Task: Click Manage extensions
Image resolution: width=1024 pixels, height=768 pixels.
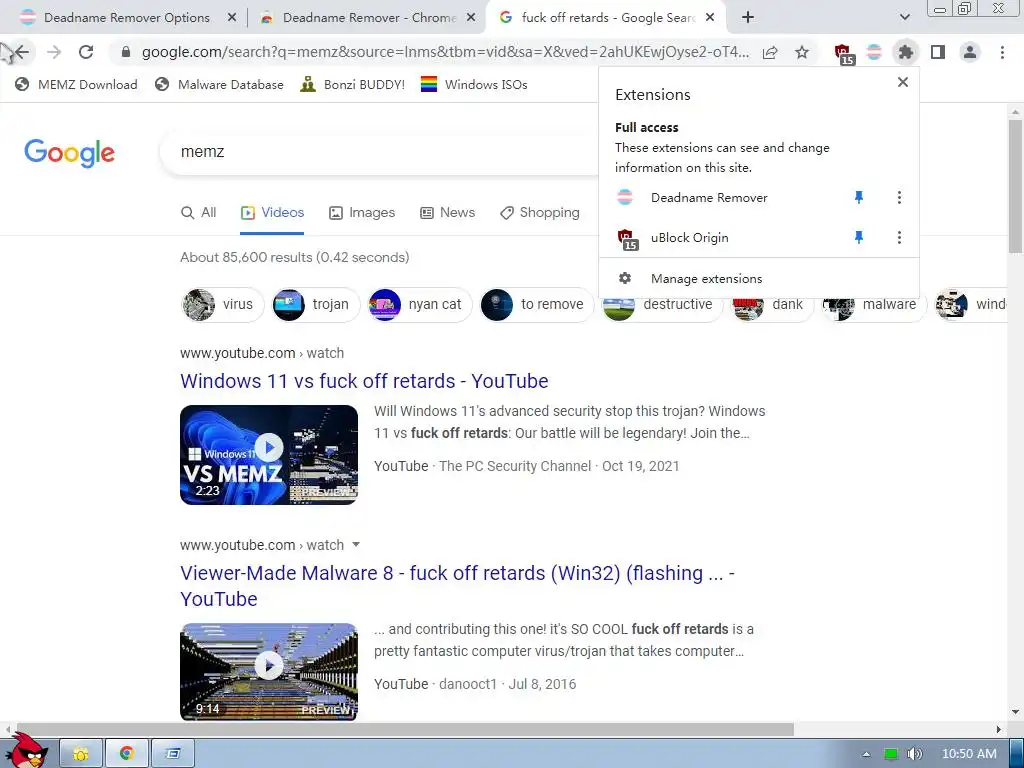Action: [x=759, y=279]
